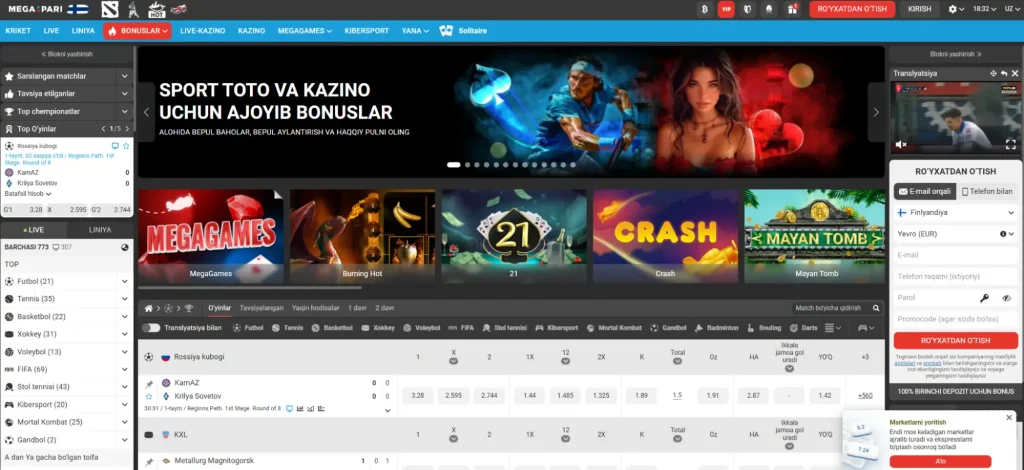The image size is (1024, 470).
Task: Filter by Tennis in sports icon bar
Action: point(287,328)
